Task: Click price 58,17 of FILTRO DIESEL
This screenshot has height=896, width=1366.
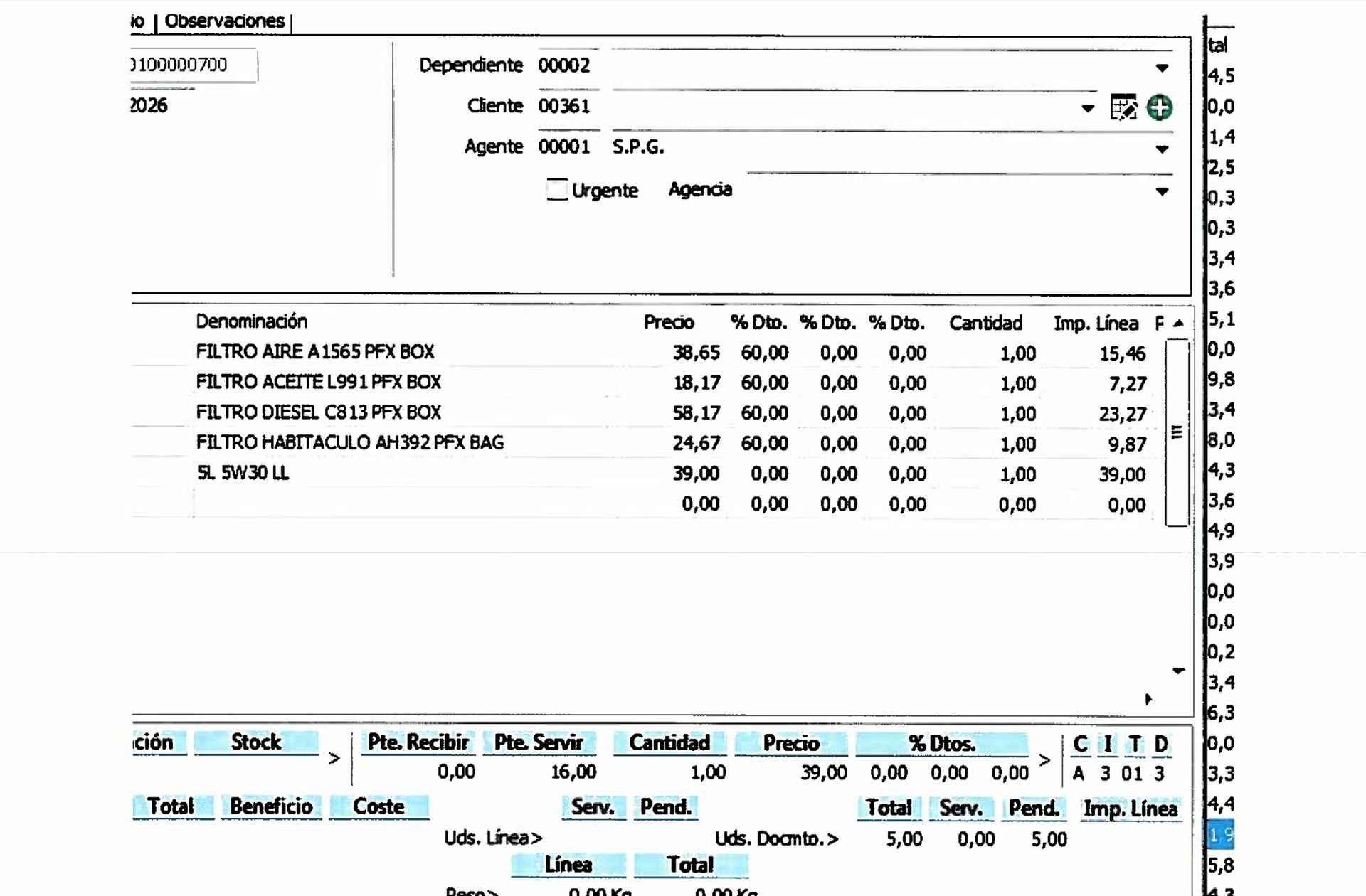Action: [696, 413]
